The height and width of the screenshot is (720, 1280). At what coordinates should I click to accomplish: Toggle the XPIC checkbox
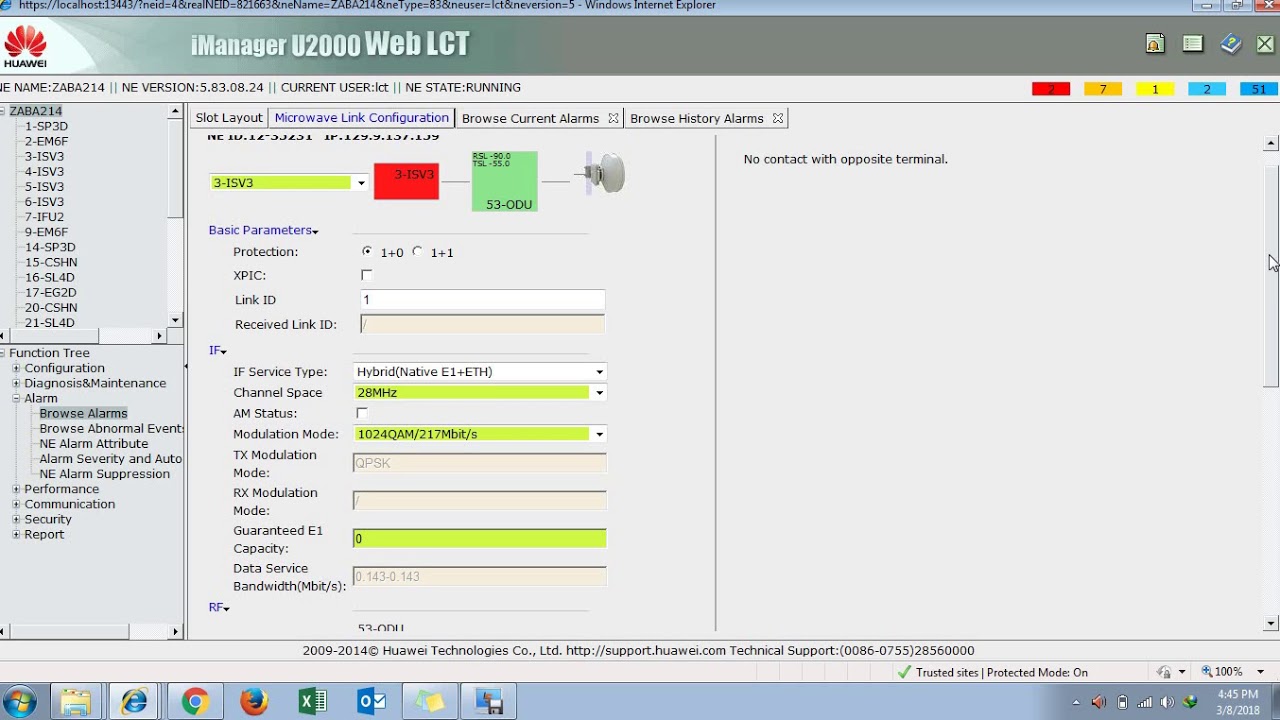[366, 275]
